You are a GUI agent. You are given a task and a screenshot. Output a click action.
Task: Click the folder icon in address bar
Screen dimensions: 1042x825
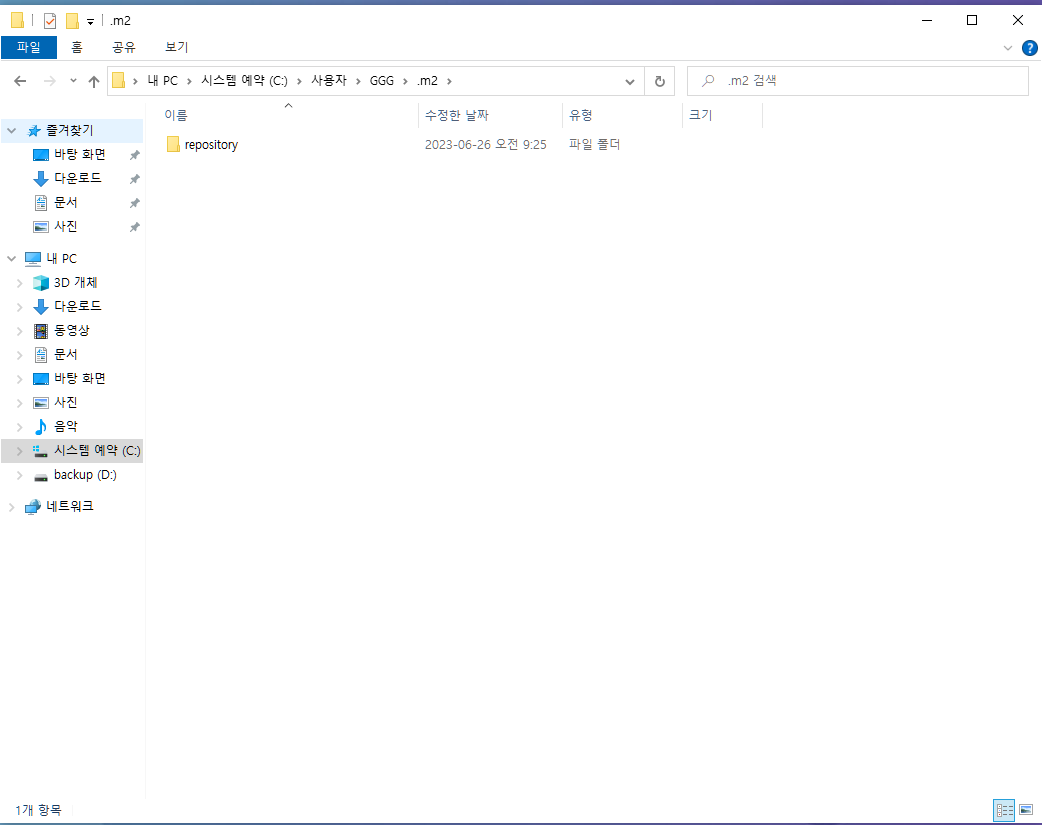point(118,80)
